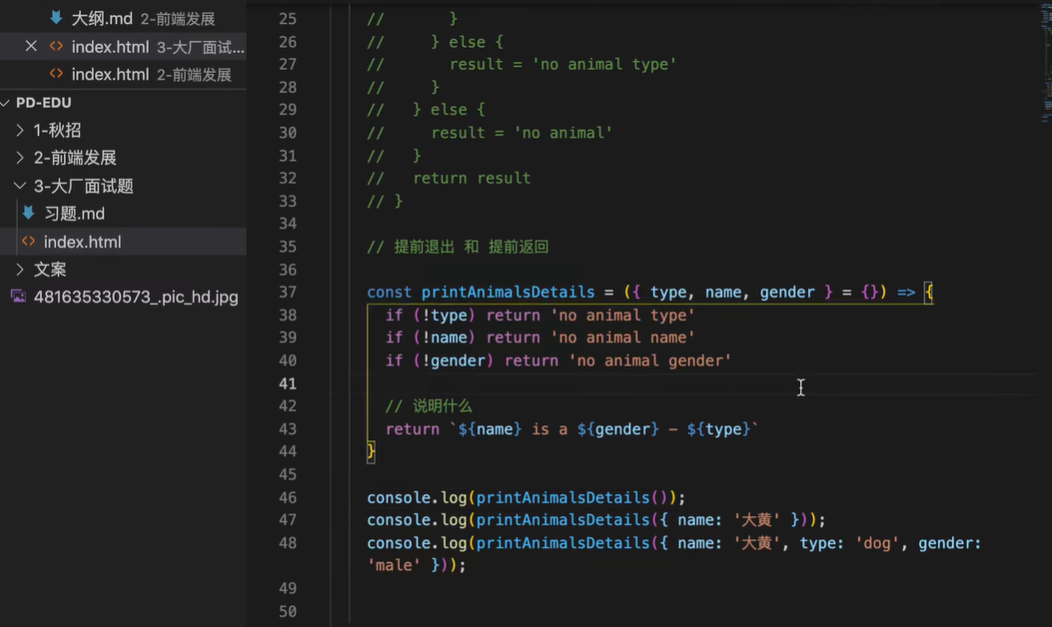
Task: Collapse the PD-EDU workspace section
Action: [6, 103]
